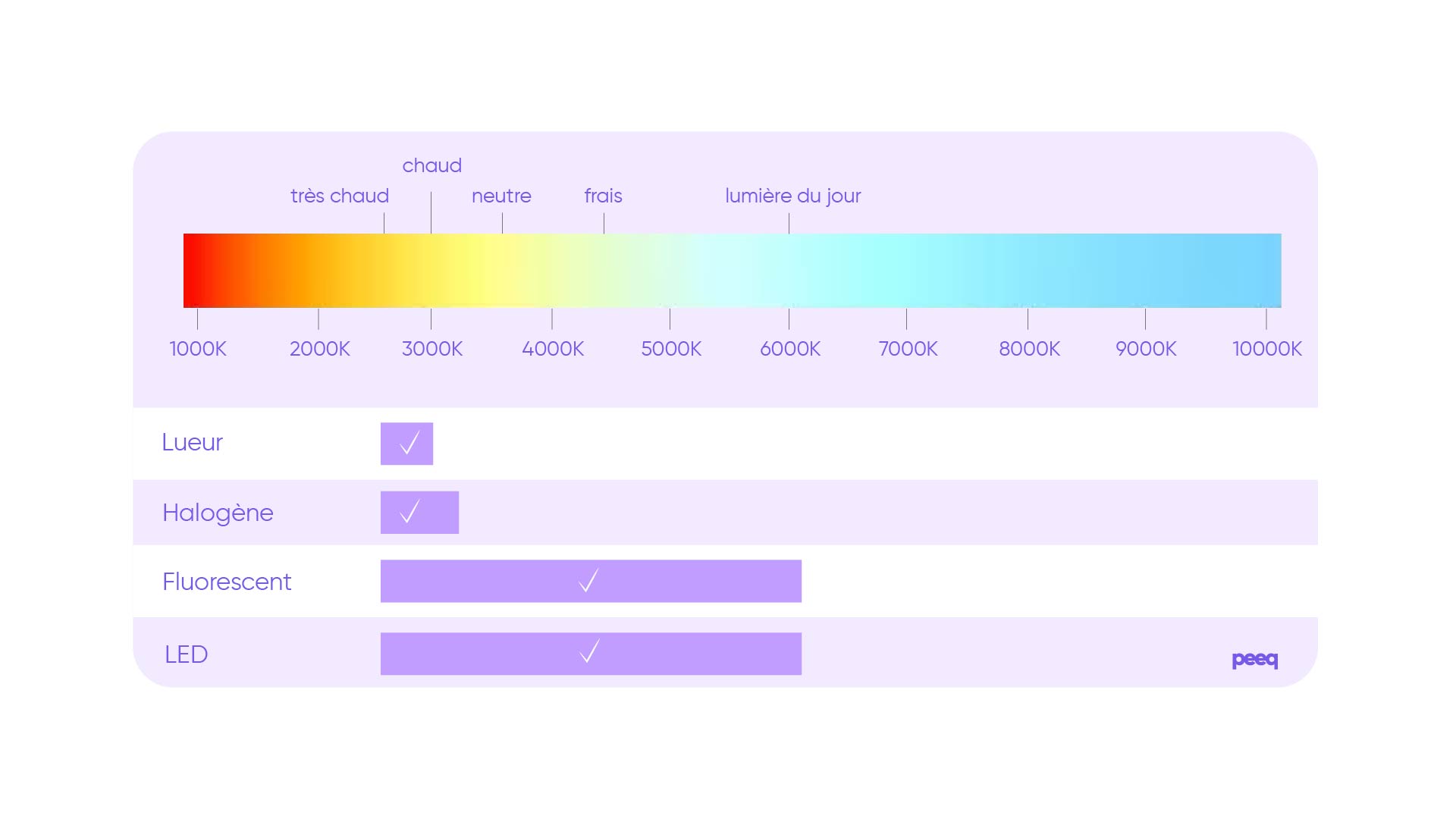Click the checkmark in the Fluorescent bar
The image size is (1456, 819).
pos(588,581)
